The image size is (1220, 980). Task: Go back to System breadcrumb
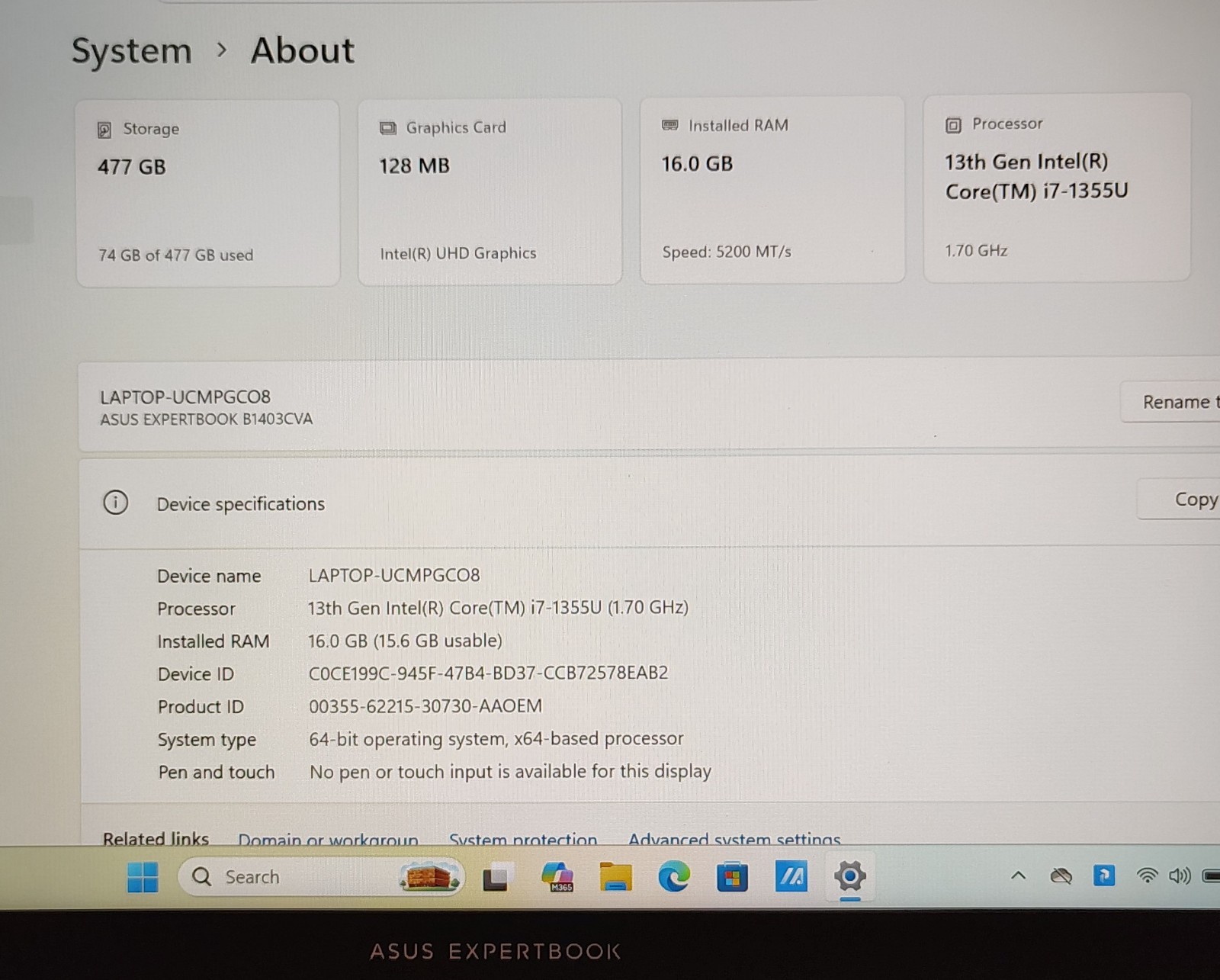tap(131, 51)
